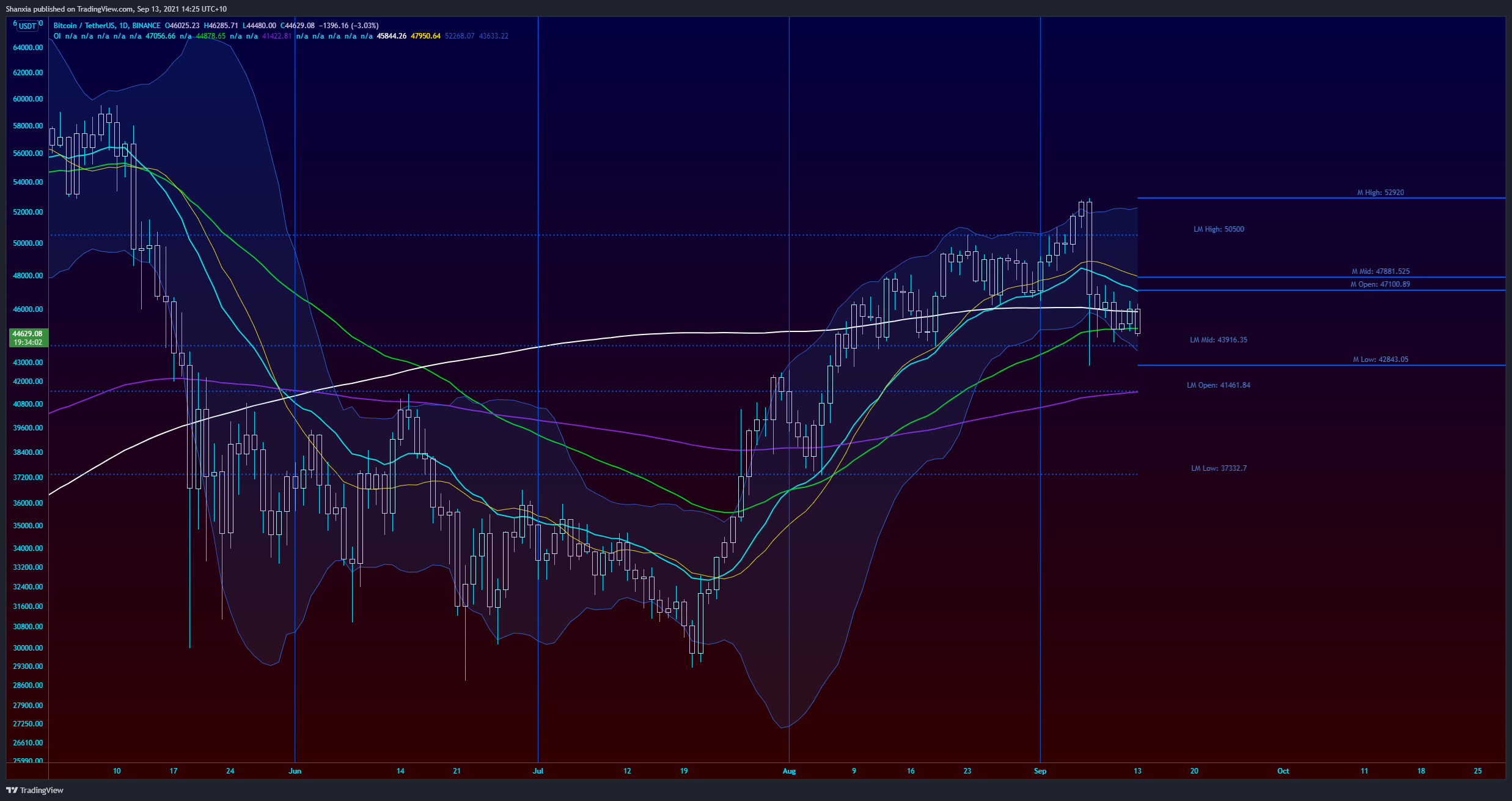Screen dimensions: 1512x801
Task: Click the 25 date at time axis end
Action: [x=1477, y=771]
